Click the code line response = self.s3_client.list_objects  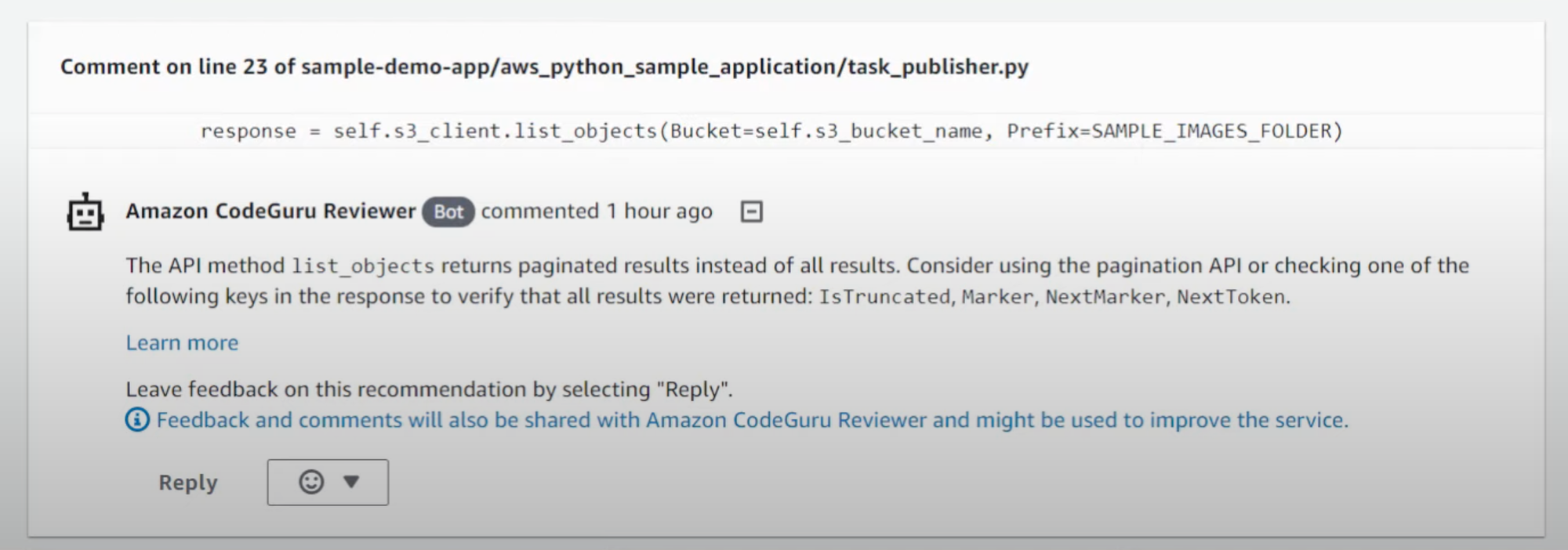[771, 131]
